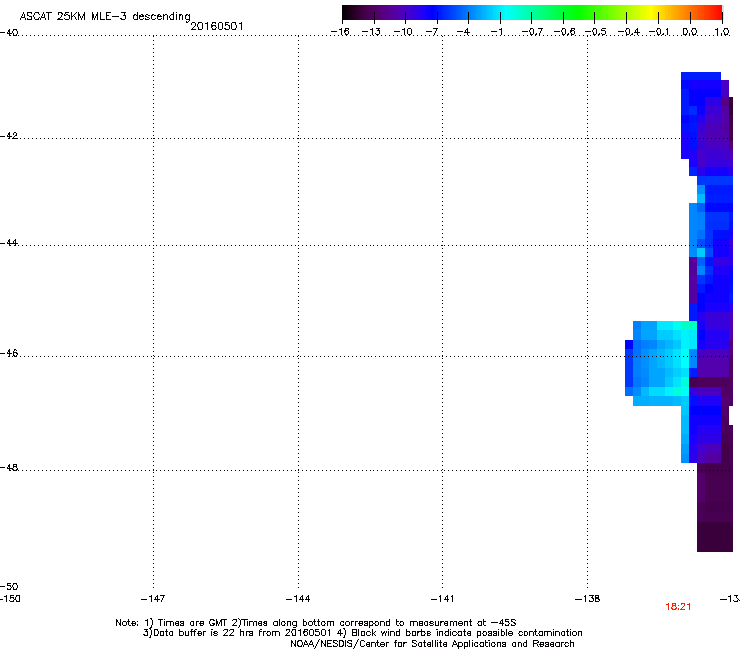This screenshot has height=650, width=740.
Task: Click the -7 value on the color scale
Action: (x=432, y=32)
